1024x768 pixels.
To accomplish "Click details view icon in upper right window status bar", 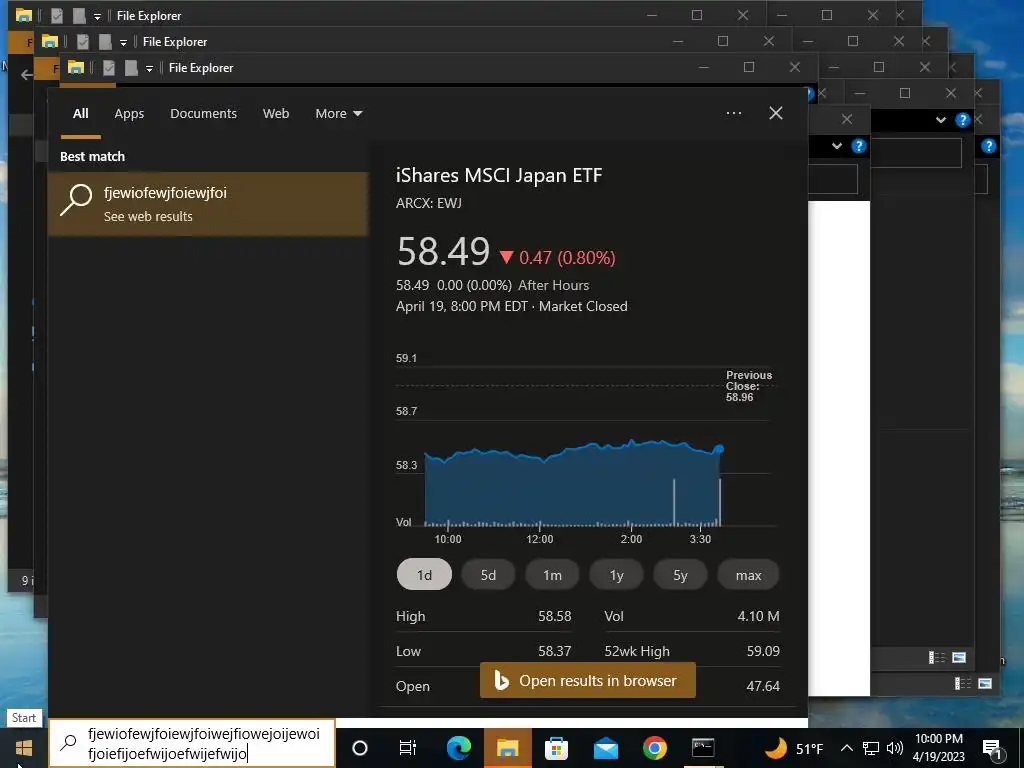I will pyautogui.click(x=936, y=658).
